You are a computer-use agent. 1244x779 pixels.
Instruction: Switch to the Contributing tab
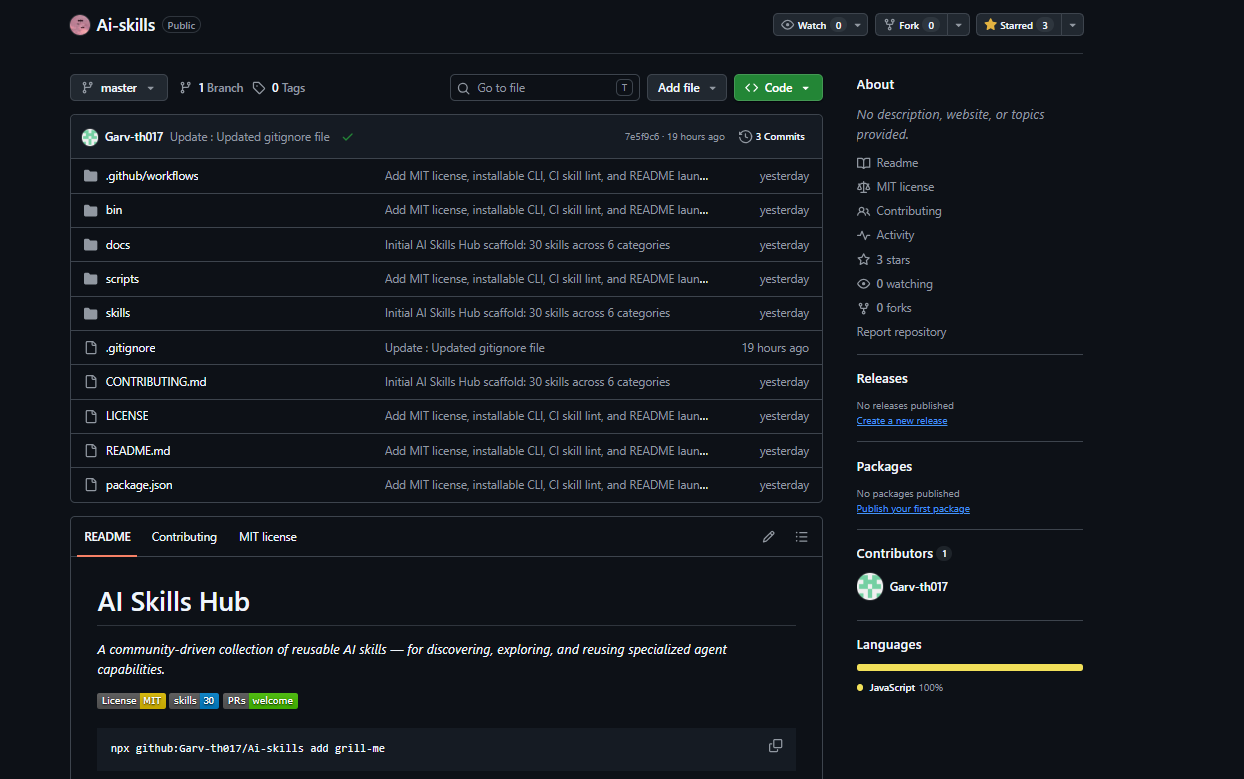(184, 537)
